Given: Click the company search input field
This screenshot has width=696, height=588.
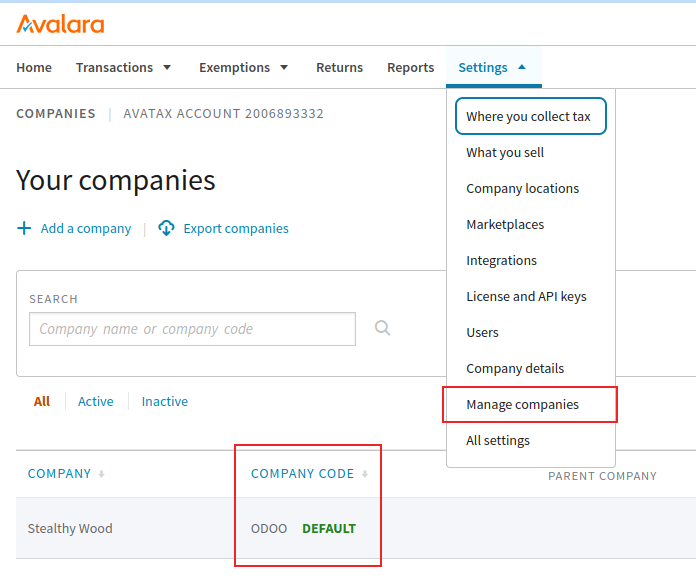Looking at the screenshot, I should click(192, 329).
